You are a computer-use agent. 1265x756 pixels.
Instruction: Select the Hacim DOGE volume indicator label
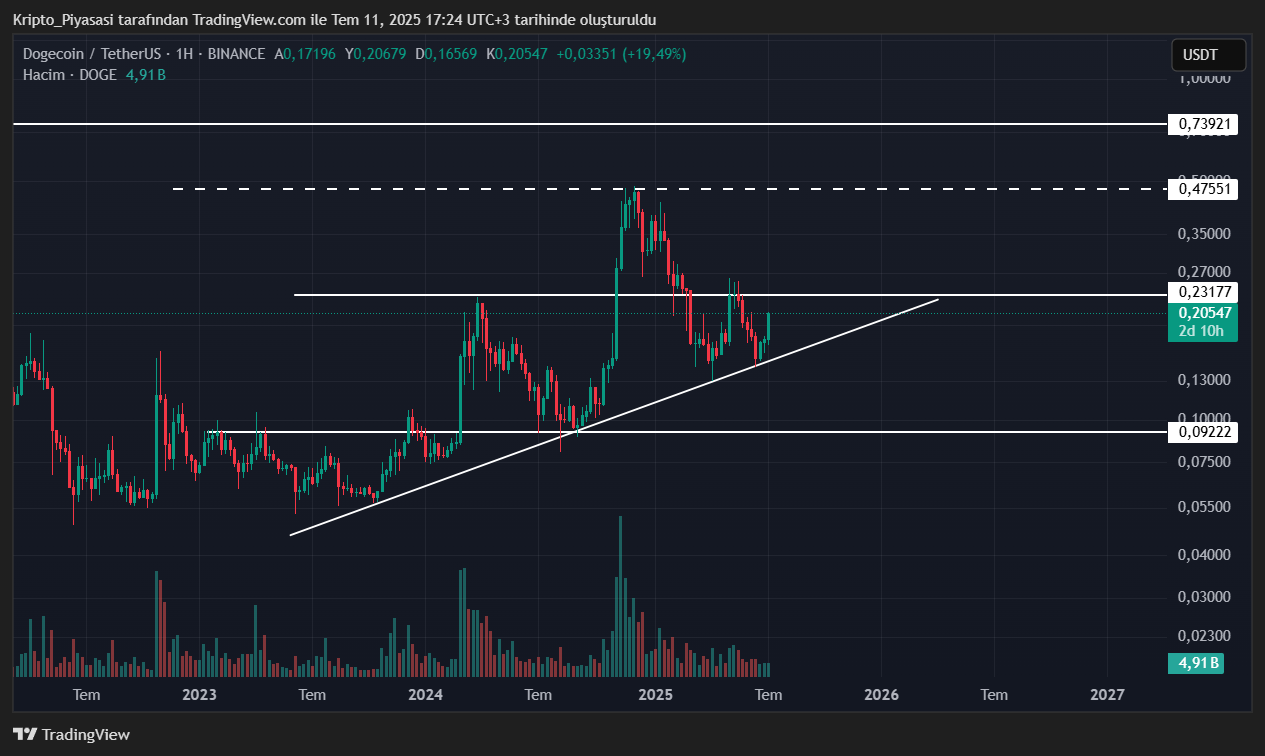click(70, 75)
